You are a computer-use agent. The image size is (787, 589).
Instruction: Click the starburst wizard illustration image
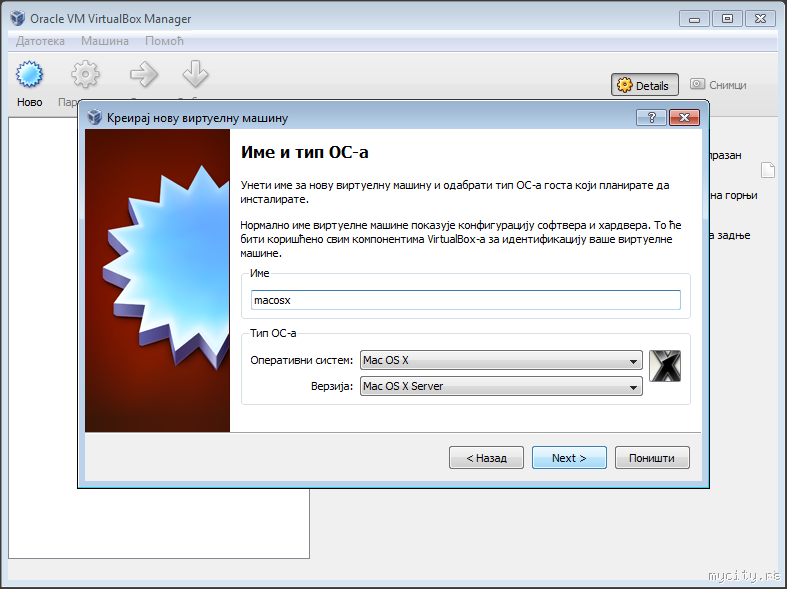coord(157,280)
